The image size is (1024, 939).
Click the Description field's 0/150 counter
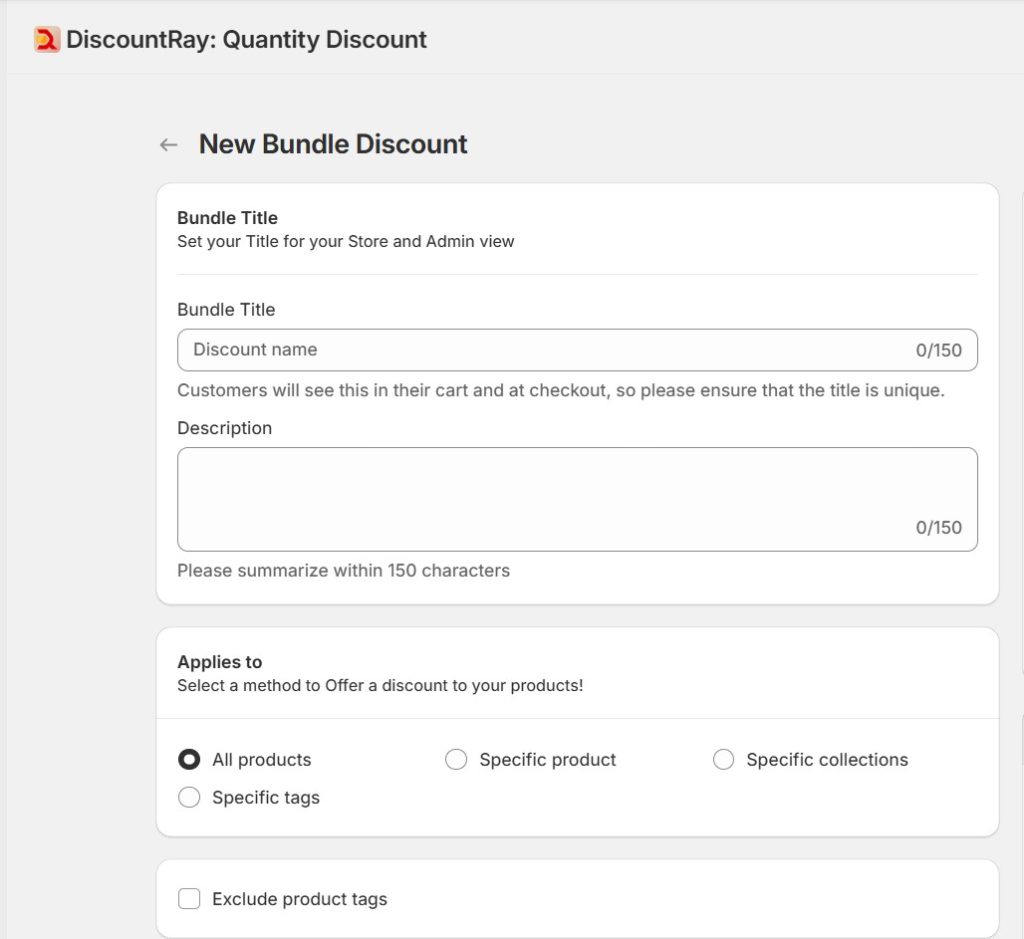coord(938,528)
